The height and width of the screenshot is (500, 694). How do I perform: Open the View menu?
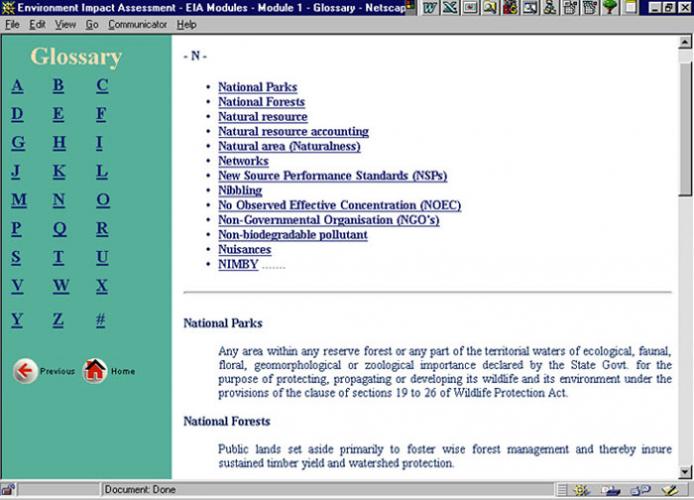[x=66, y=25]
